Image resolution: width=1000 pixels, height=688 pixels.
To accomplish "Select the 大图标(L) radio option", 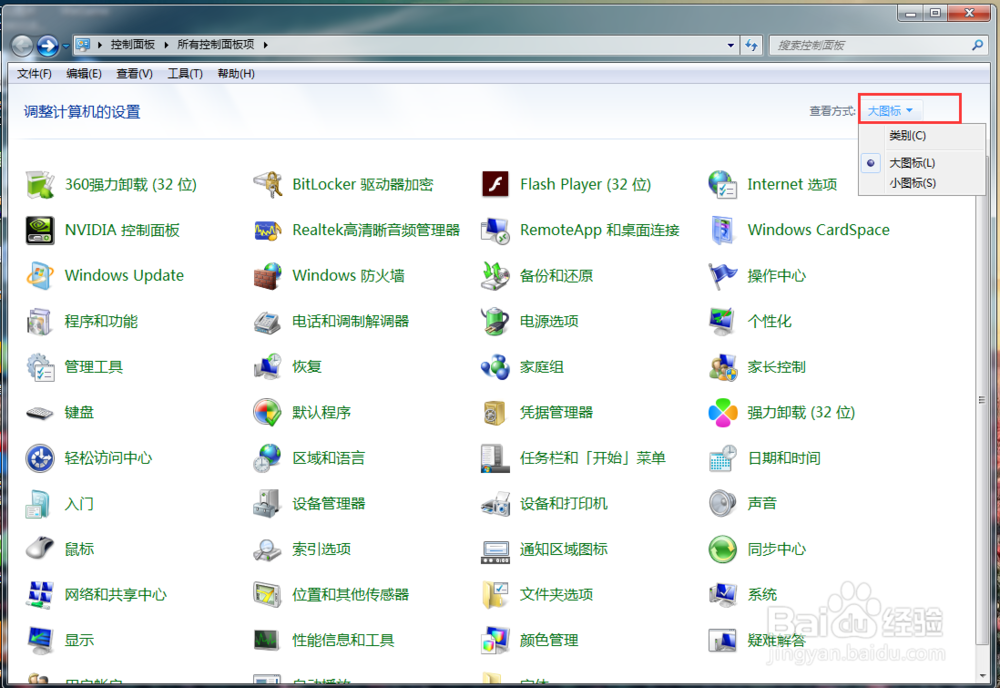I will (x=912, y=163).
